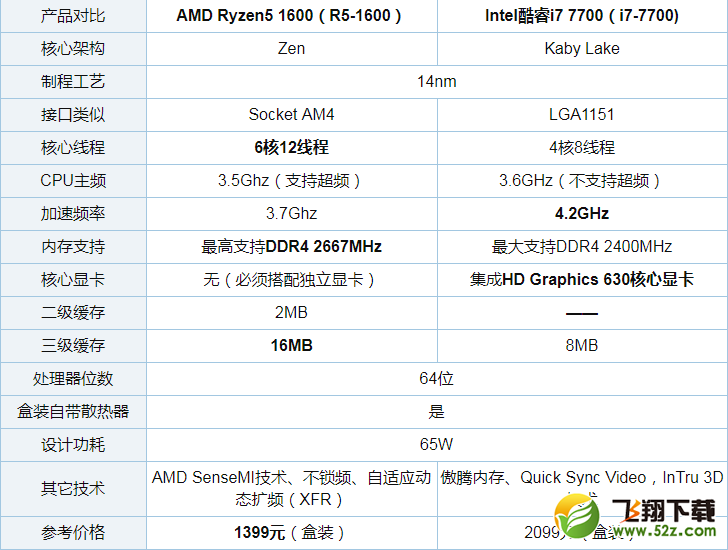Click the '设计功耗' row label
The height and width of the screenshot is (550, 728).
[73, 445]
